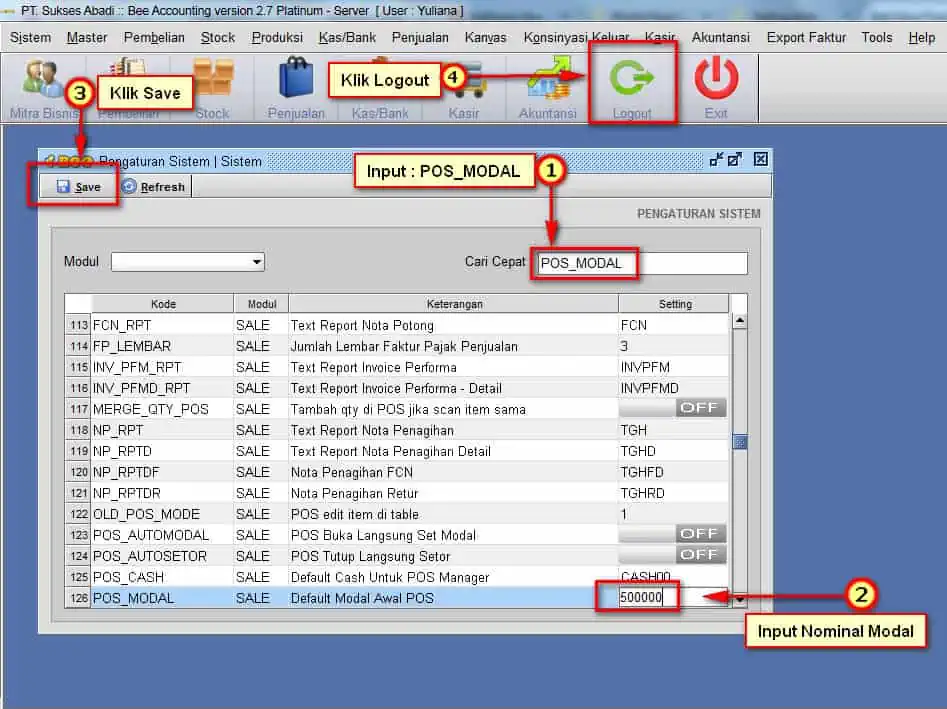Click the Cari Cepat search field
947x709 pixels.
click(x=642, y=263)
